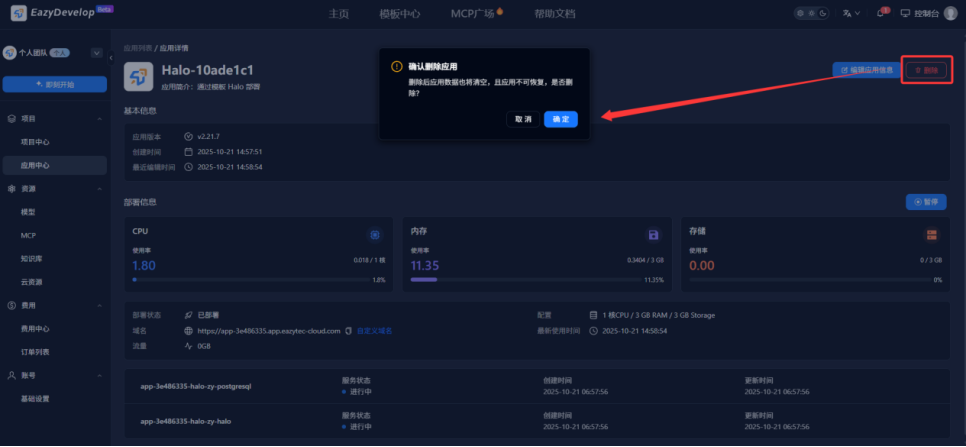966x447 pixels.
Task: Click the 项目 group stack icon
Action: click(x=11, y=118)
